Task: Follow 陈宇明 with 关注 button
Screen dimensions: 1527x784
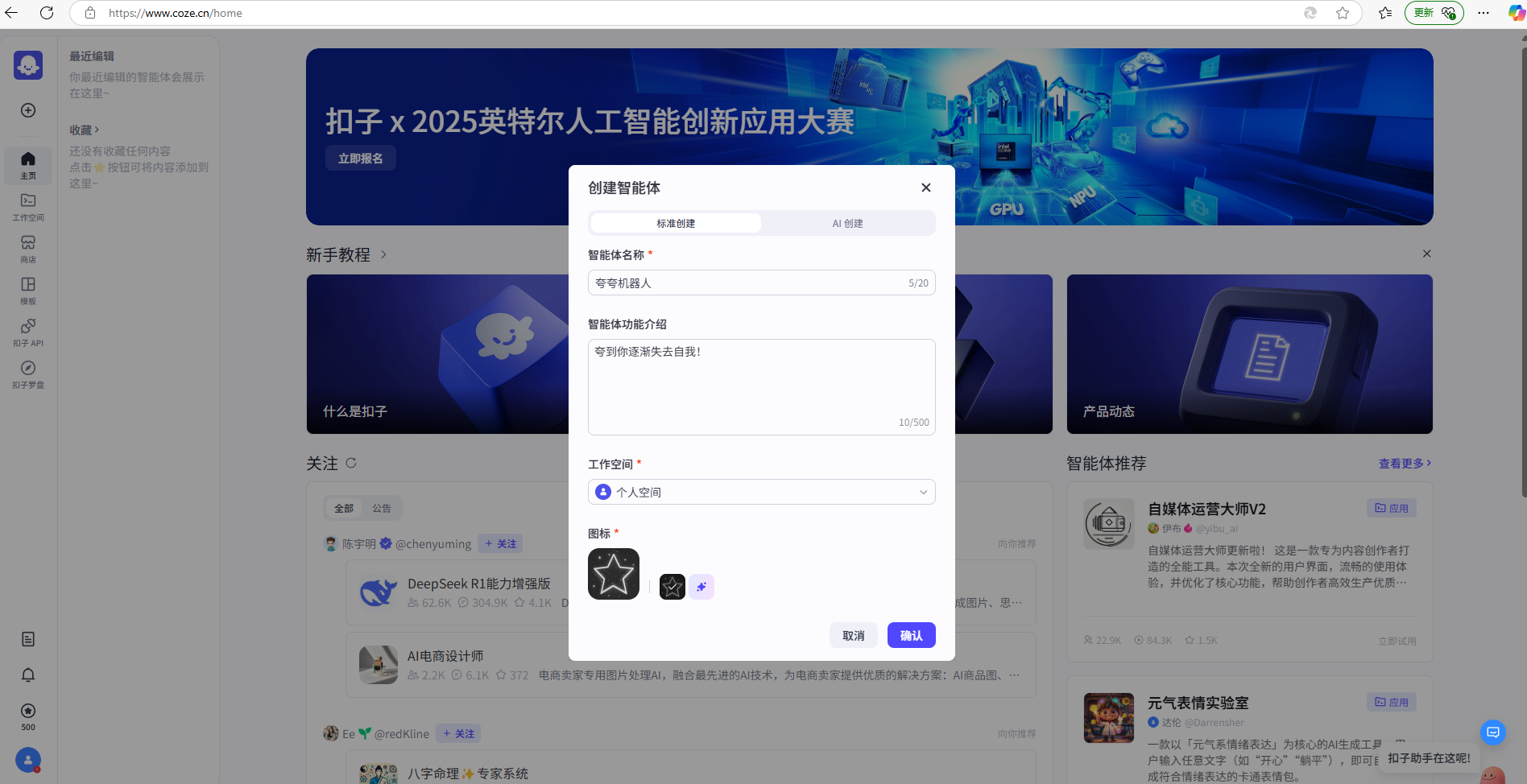Action: [x=500, y=543]
